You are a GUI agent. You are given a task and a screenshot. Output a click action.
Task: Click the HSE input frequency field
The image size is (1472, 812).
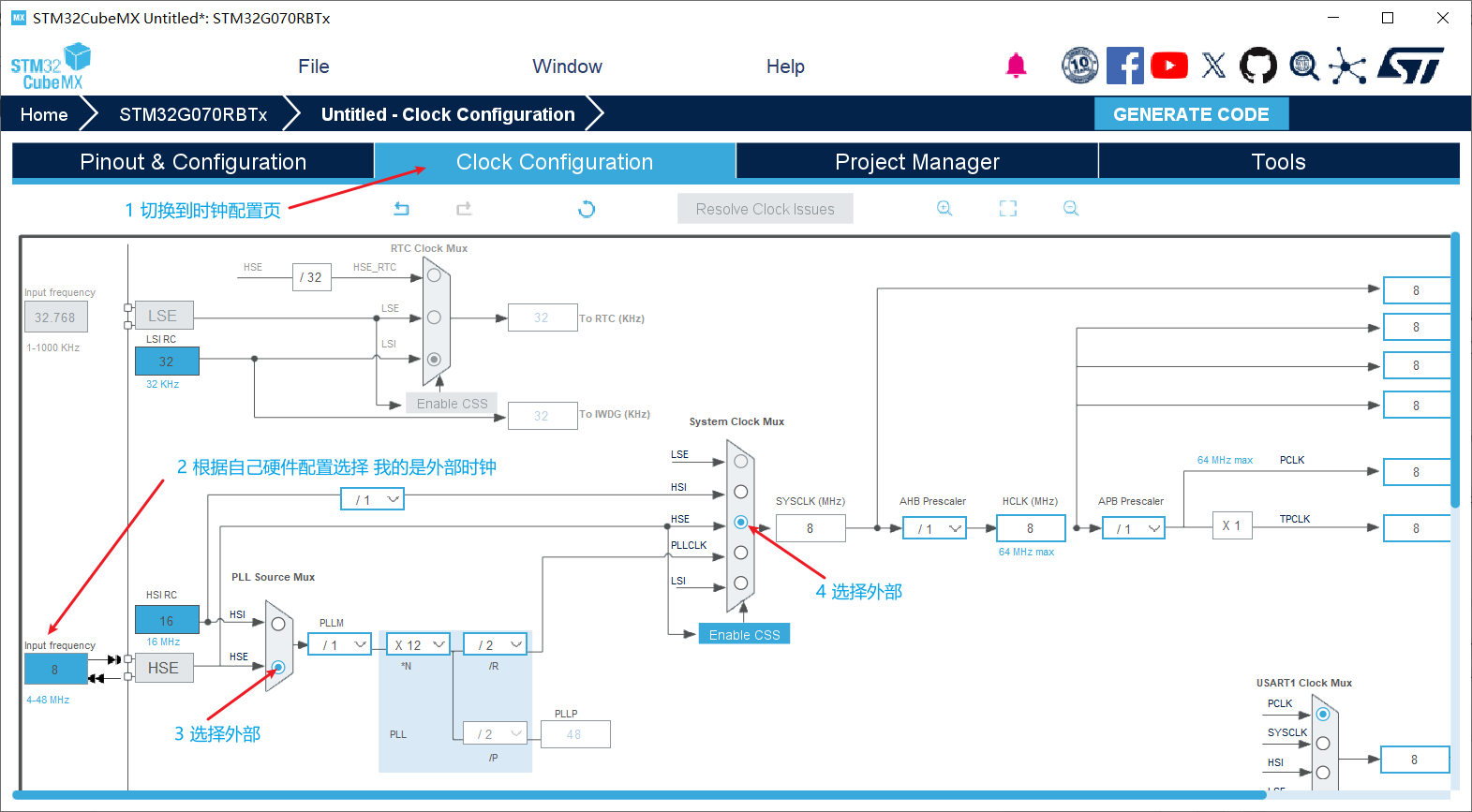(55, 670)
